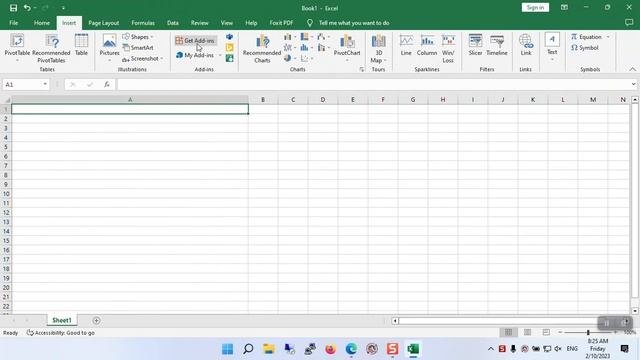Insert a Symbol
The width and height of the screenshot is (640, 360).
[x=585, y=48]
